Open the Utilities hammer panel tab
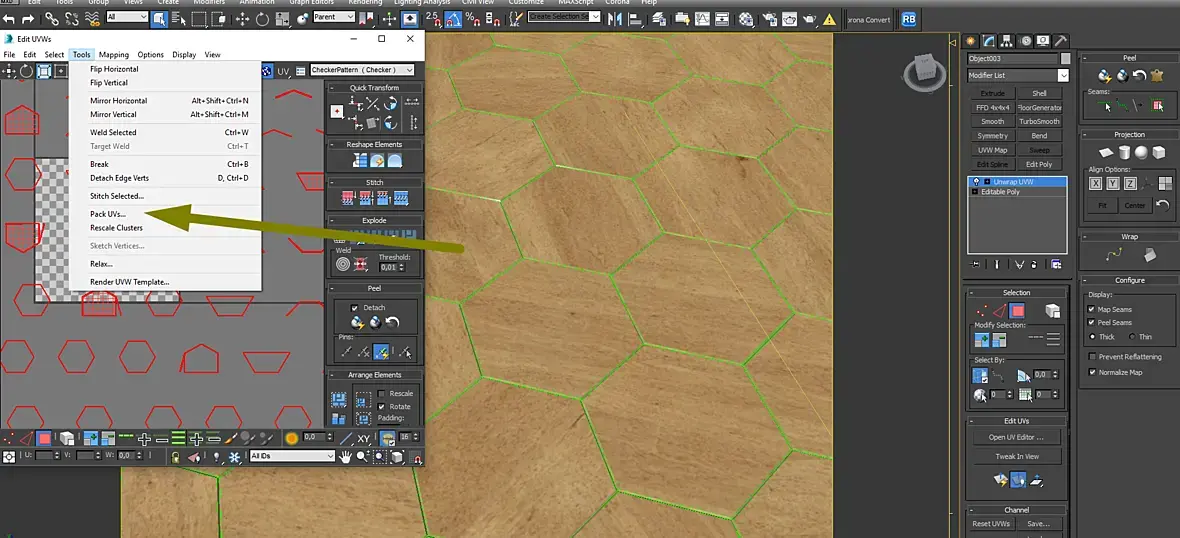The width and height of the screenshot is (1180, 538). tap(1060, 41)
